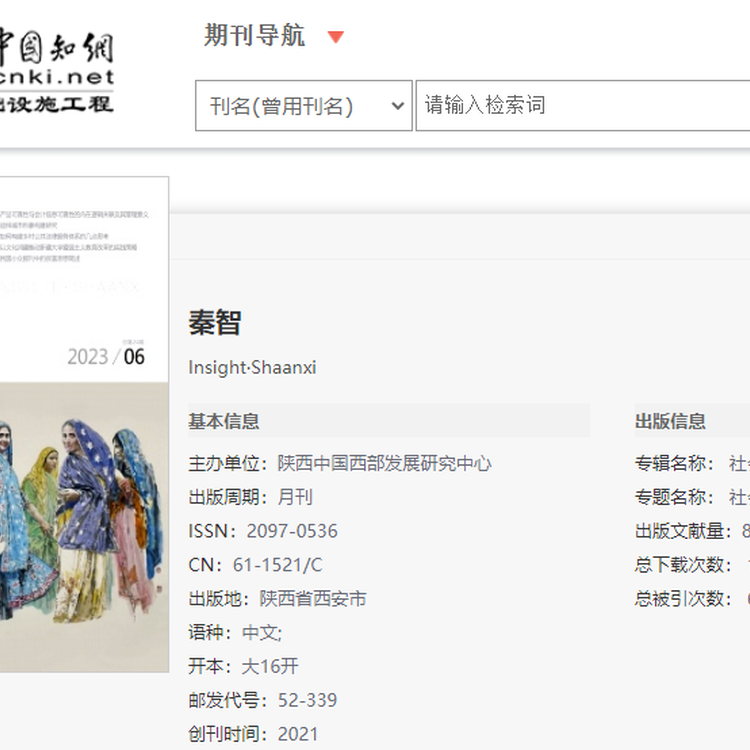The width and height of the screenshot is (750, 750).
Task: Expand the 期刊导航 red arrow
Action: point(335,37)
